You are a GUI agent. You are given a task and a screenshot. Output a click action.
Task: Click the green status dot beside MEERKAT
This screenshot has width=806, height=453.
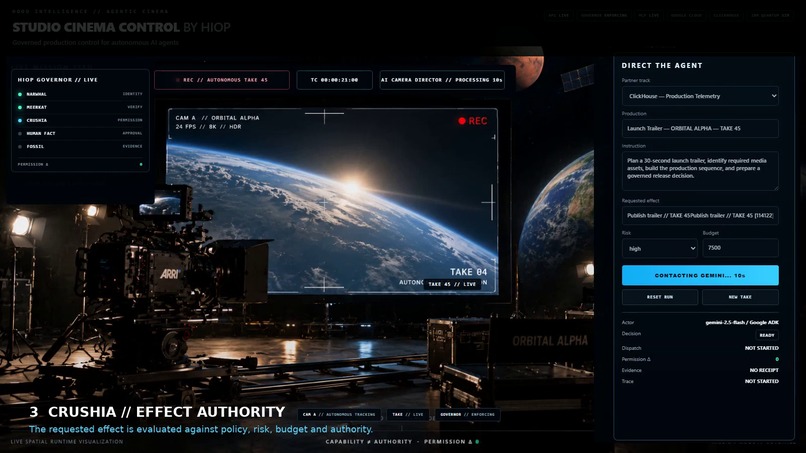[20, 107]
